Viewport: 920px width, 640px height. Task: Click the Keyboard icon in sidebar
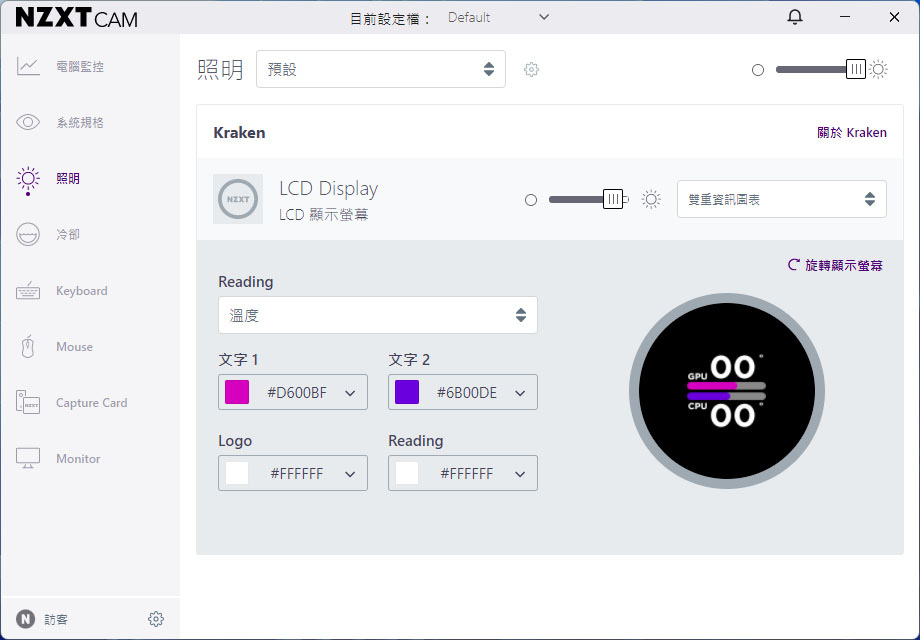pos(28,290)
